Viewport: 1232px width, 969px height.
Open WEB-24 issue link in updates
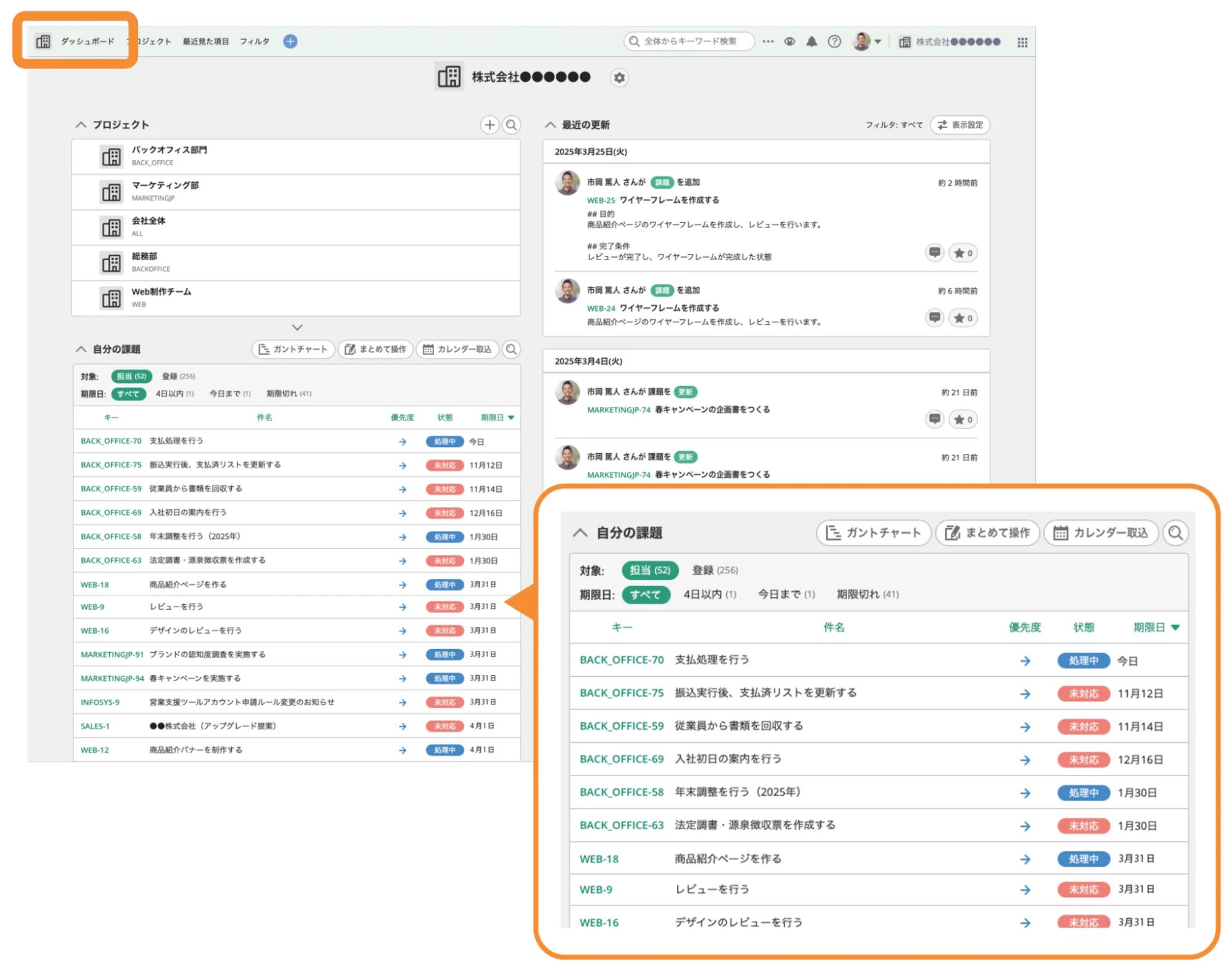[601, 308]
